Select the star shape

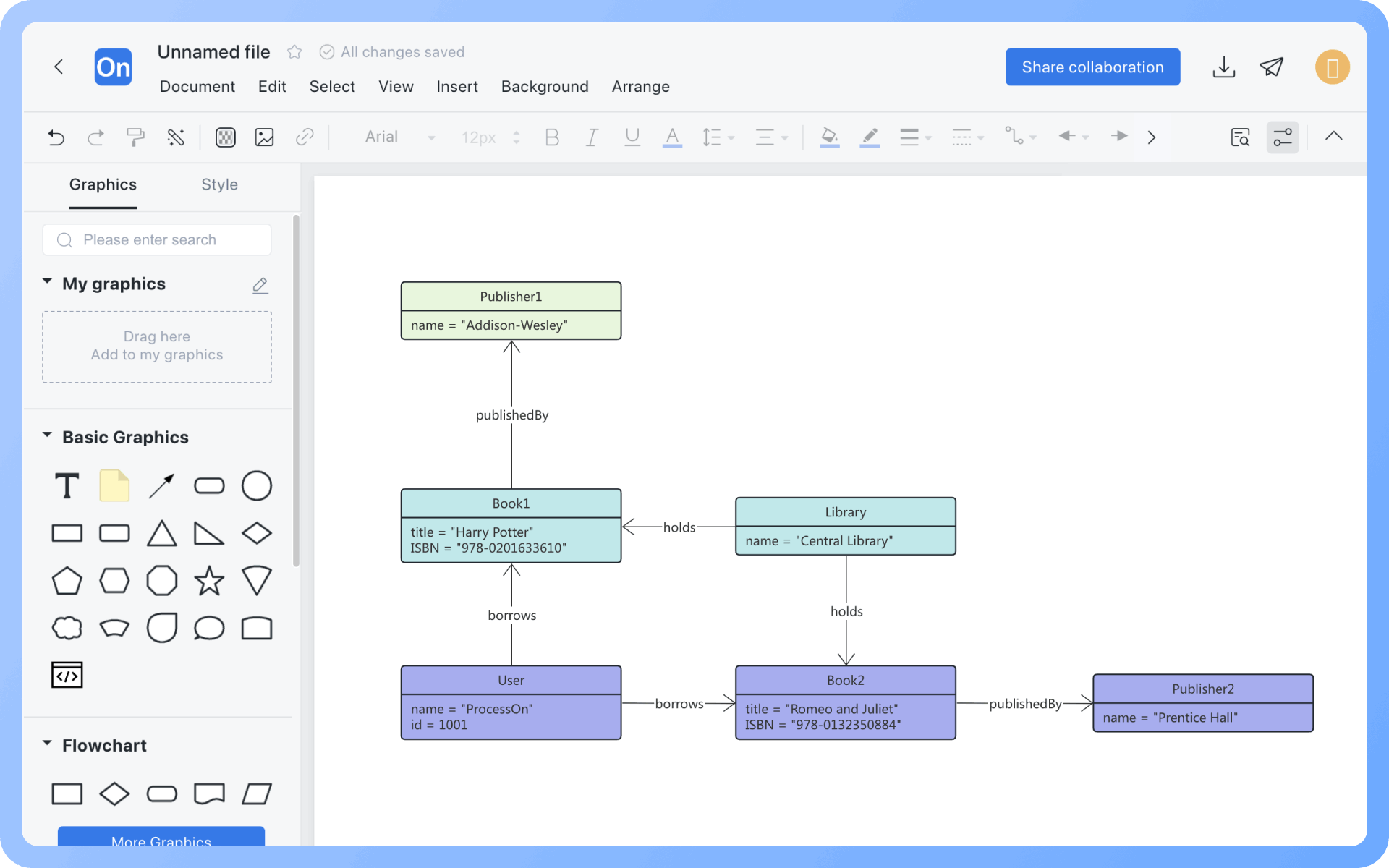pos(209,581)
